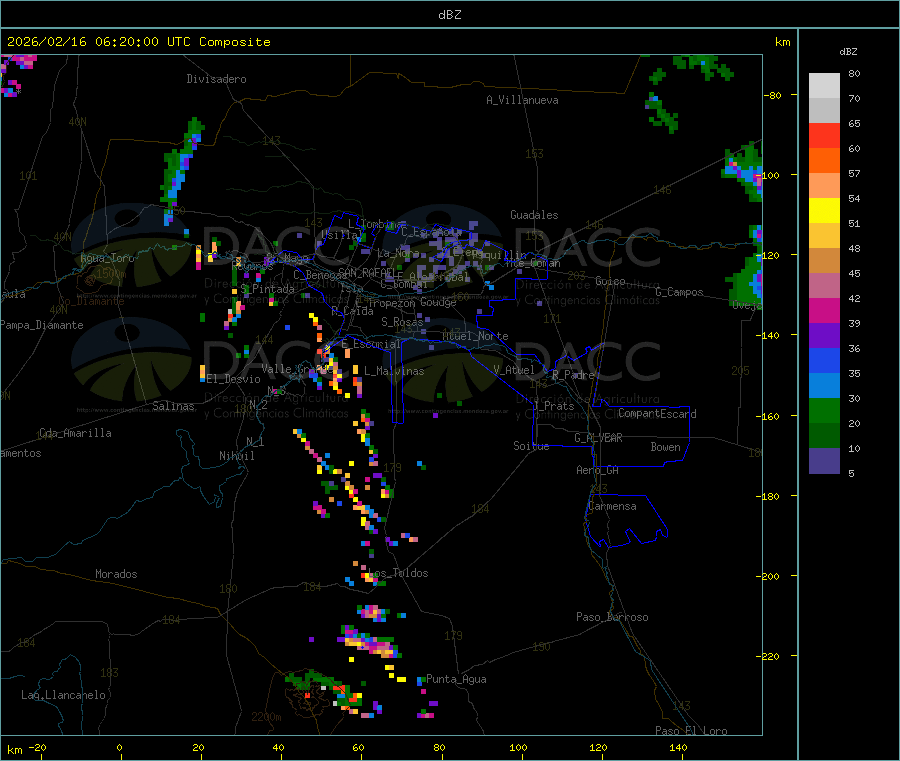Choose the slate 5-10 dBZ legend swatch

coord(824,461)
